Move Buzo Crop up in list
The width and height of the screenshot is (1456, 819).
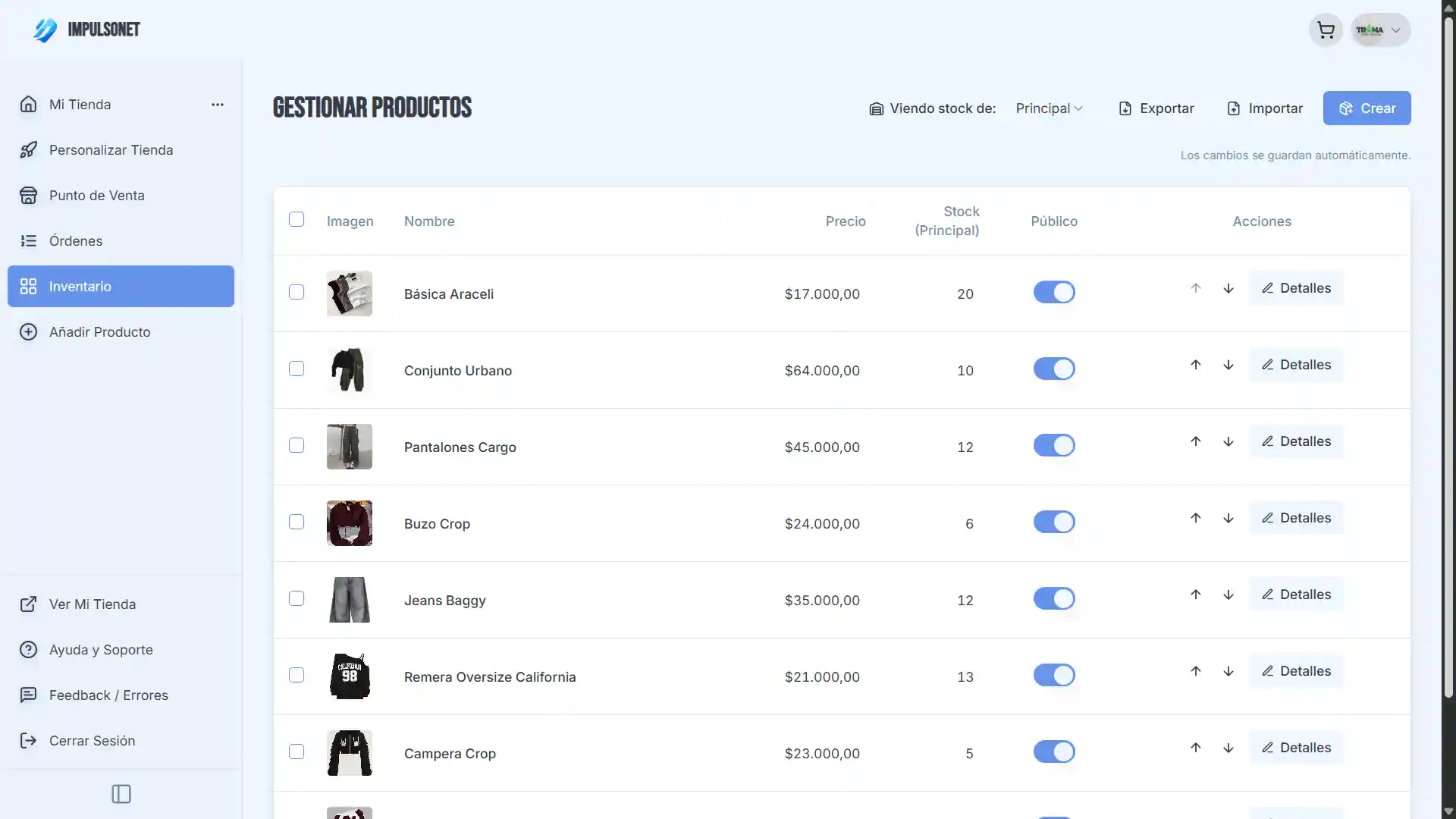(1196, 518)
